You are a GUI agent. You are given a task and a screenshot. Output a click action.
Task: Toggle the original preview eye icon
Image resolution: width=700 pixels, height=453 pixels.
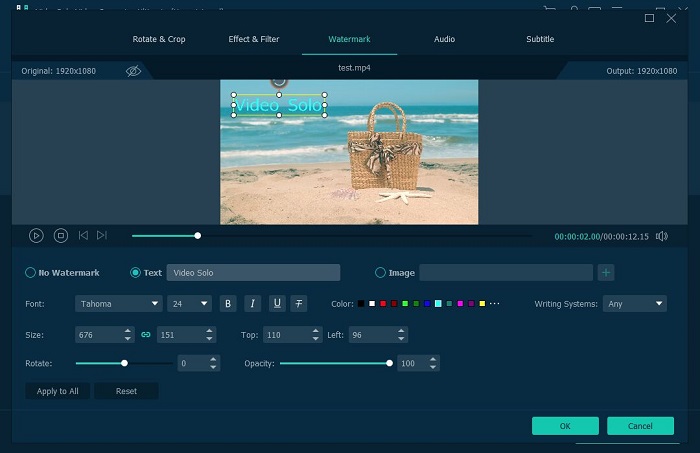pyautogui.click(x=133, y=71)
